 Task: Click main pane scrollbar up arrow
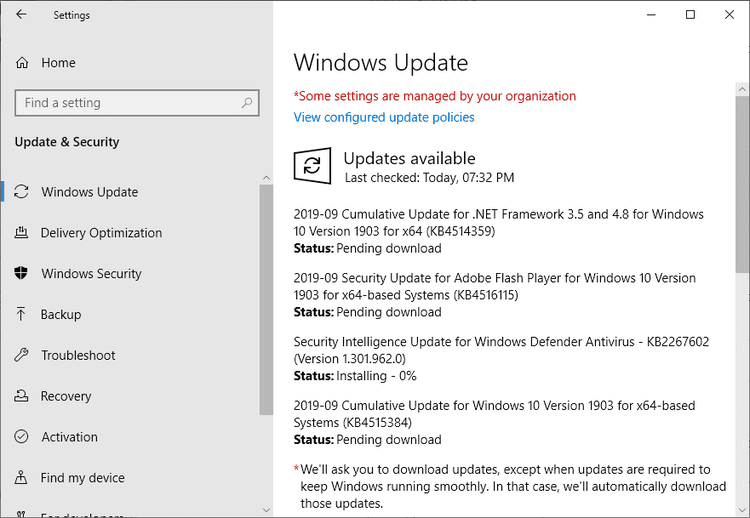click(x=742, y=89)
